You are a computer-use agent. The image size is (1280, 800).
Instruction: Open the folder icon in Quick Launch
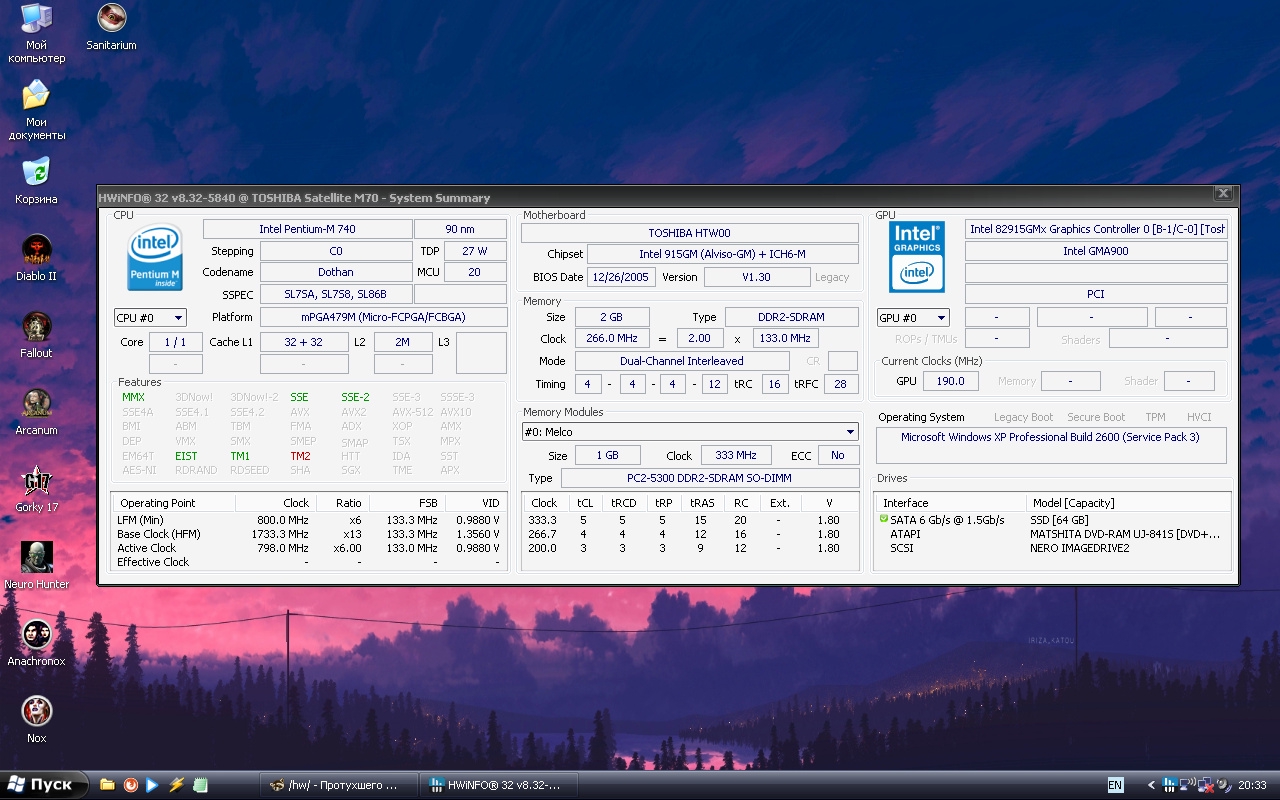(x=107, y=785)
